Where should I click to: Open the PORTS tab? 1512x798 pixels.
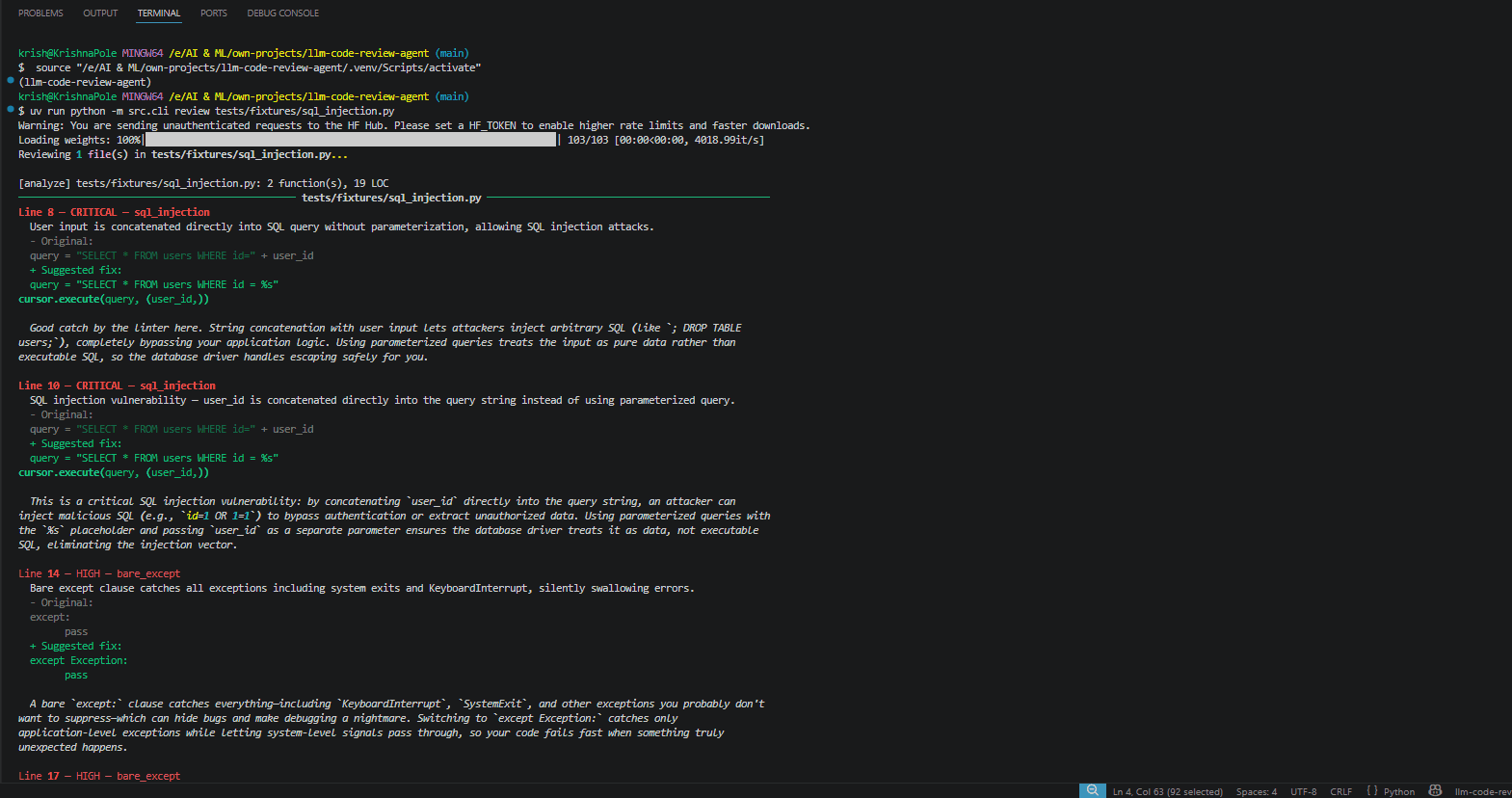point(214,13)
